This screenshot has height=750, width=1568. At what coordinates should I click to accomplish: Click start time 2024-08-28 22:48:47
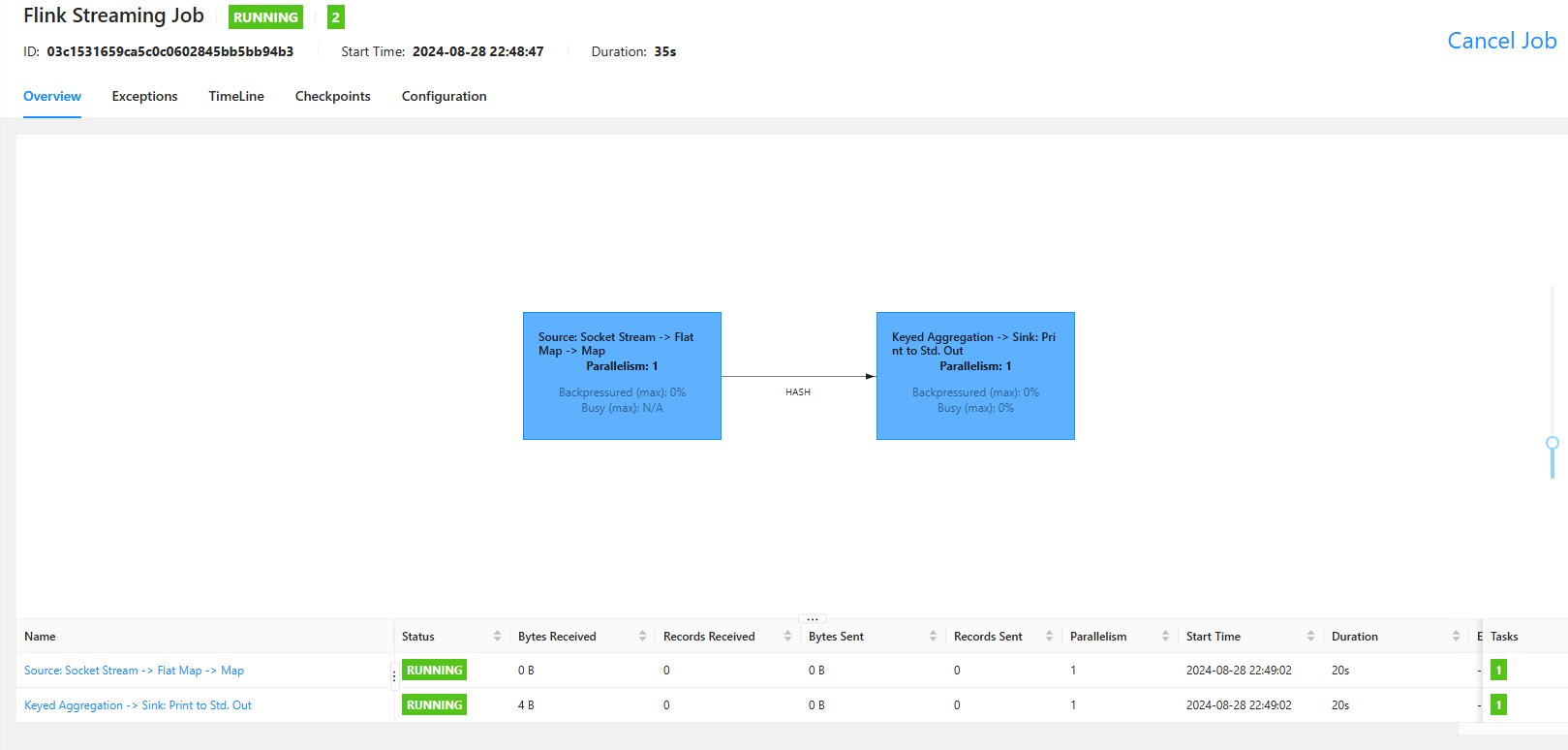pos(478,51)
